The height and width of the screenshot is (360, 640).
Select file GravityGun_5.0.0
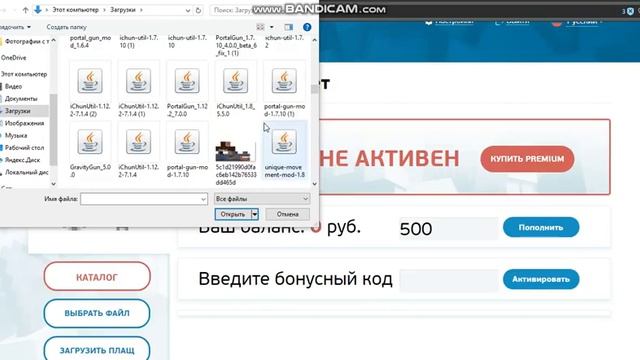click(90, 151)
